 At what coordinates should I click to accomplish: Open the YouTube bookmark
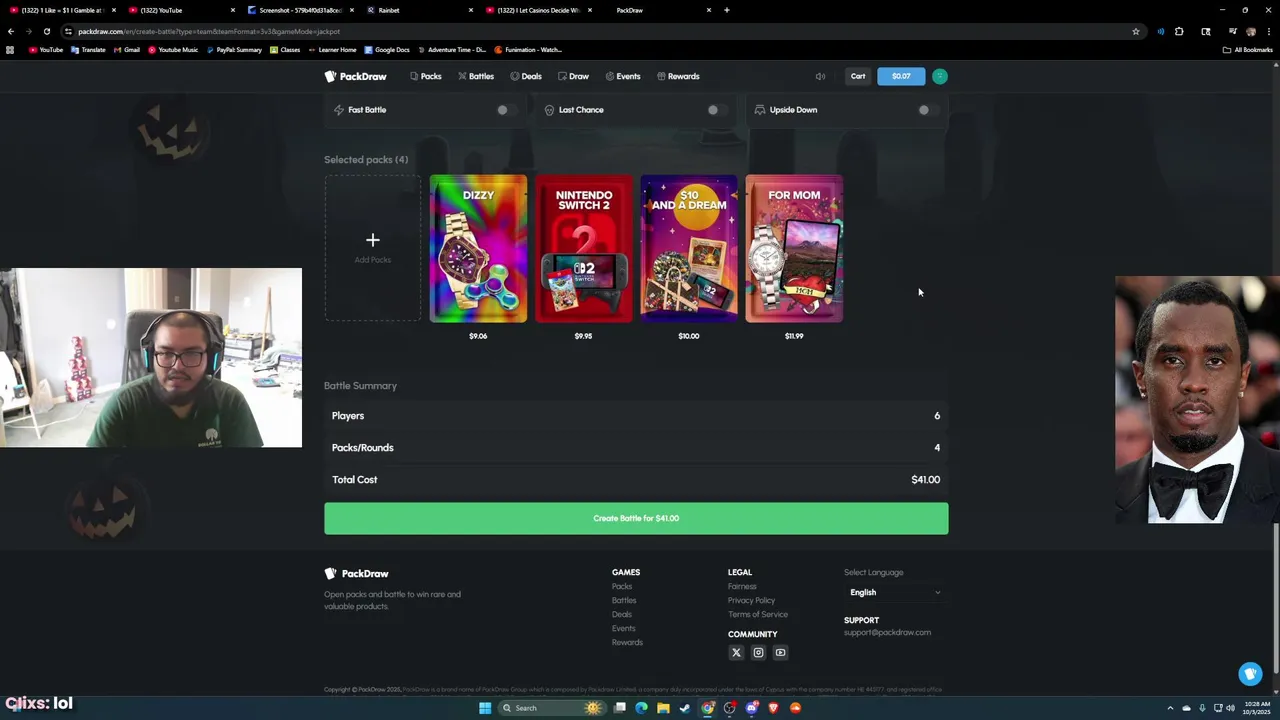pos(46,49)
